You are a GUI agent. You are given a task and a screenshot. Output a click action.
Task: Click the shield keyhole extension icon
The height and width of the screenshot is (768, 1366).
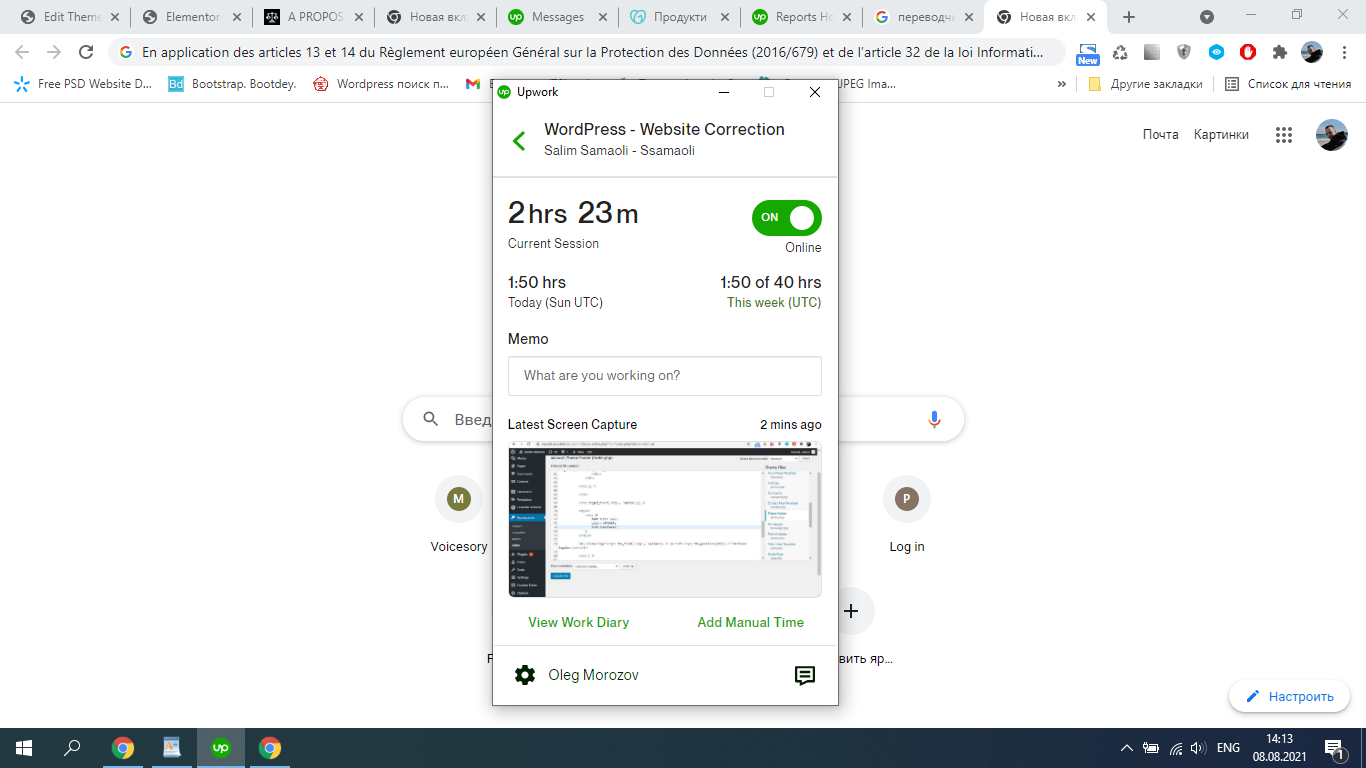[x=1184, y=53]
